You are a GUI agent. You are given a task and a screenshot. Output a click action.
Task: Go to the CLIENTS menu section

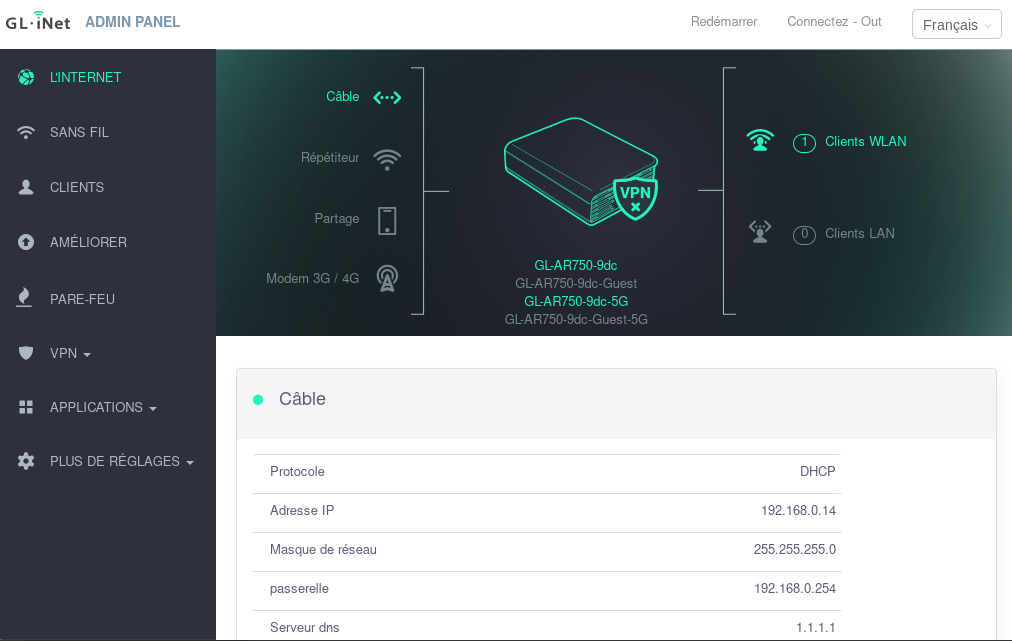pos(77,187)
